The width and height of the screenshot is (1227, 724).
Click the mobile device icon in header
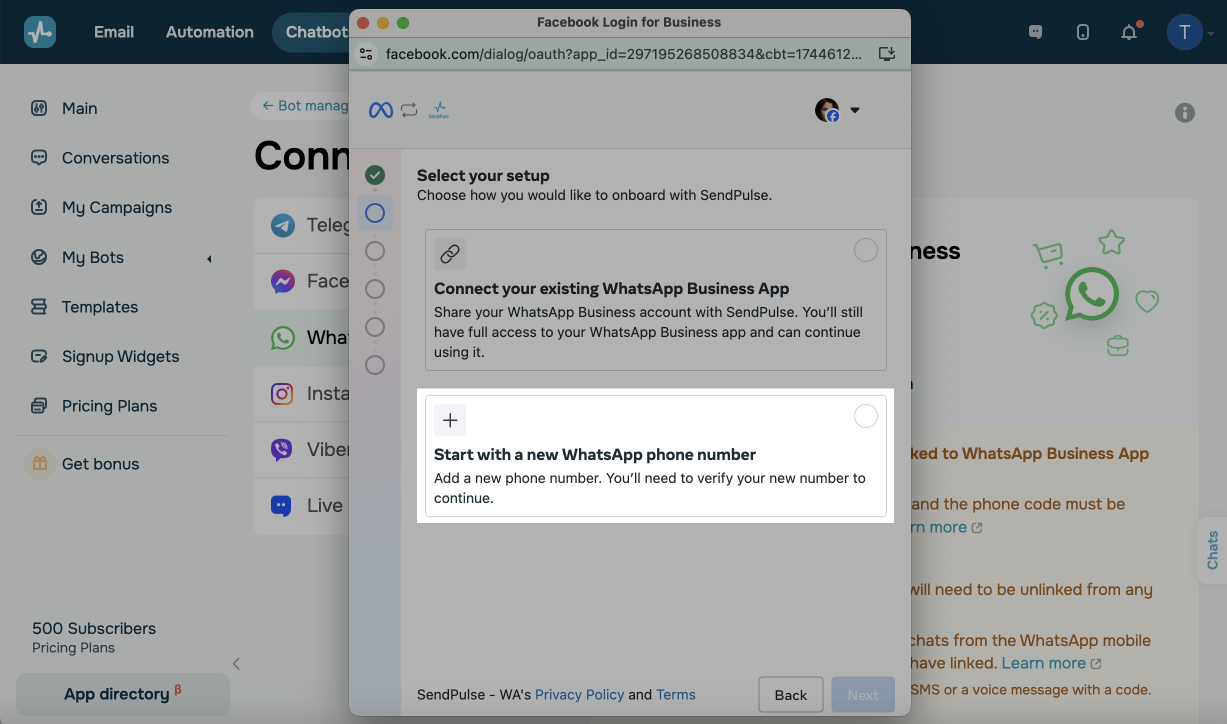(x=1083, y=32)
